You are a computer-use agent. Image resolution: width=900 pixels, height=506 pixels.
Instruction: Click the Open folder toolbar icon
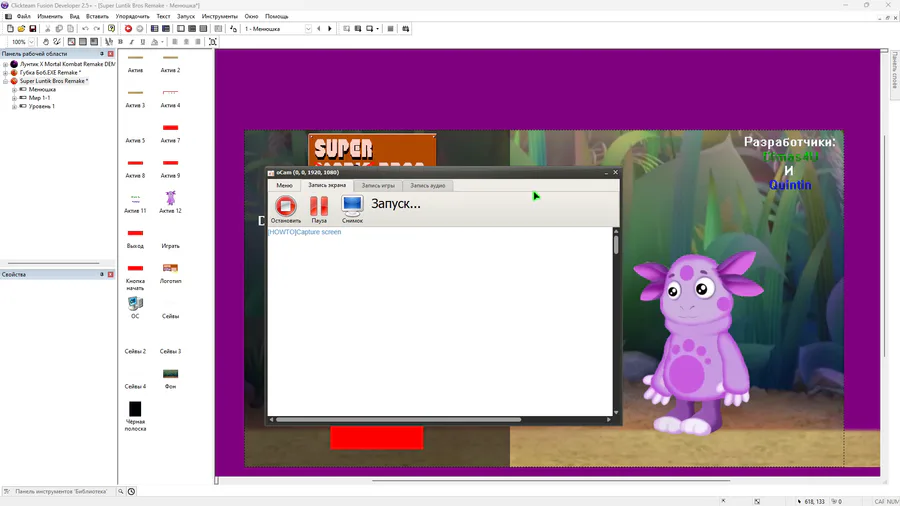pos(21,29)
